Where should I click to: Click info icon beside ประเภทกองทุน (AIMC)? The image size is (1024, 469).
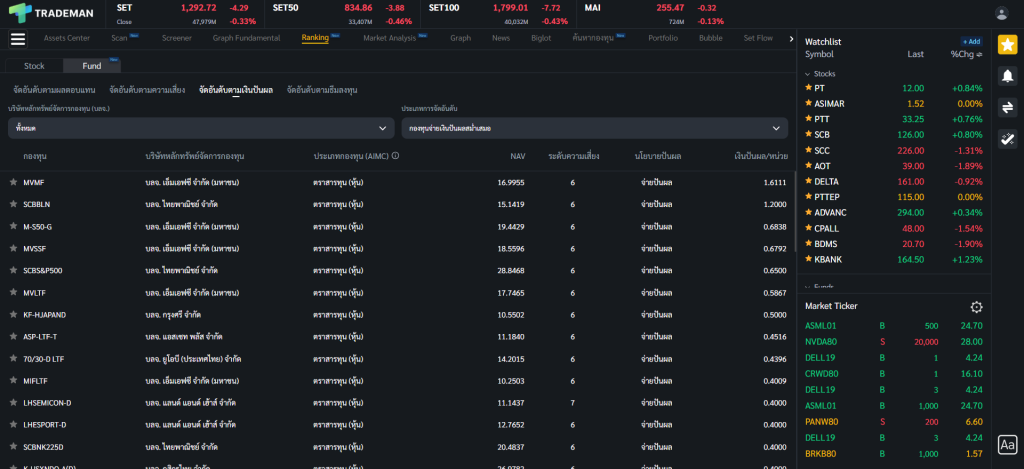[396, 156]
